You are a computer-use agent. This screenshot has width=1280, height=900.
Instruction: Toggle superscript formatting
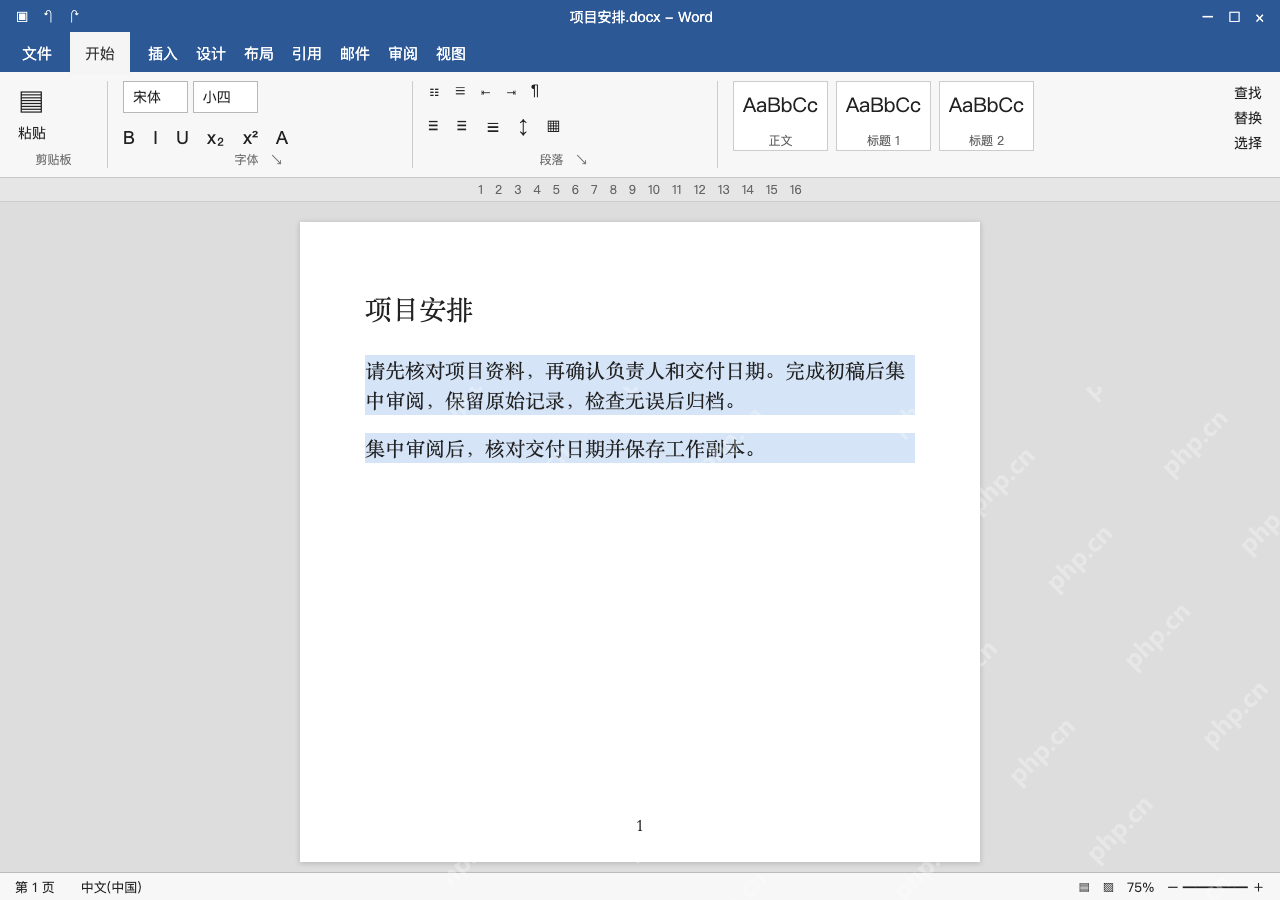250,138
